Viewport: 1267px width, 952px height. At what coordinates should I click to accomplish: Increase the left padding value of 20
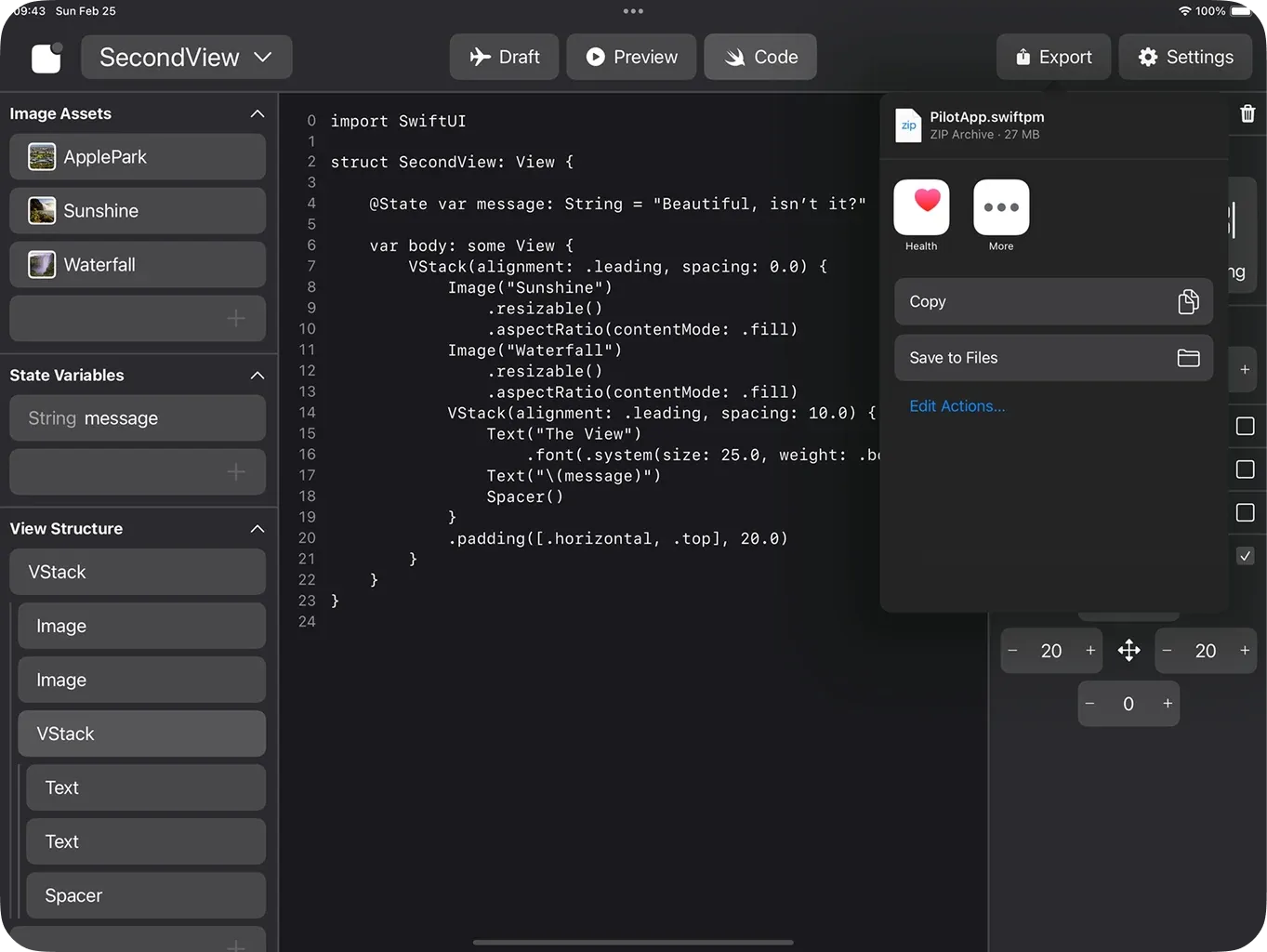click(x=1090, y=651)
